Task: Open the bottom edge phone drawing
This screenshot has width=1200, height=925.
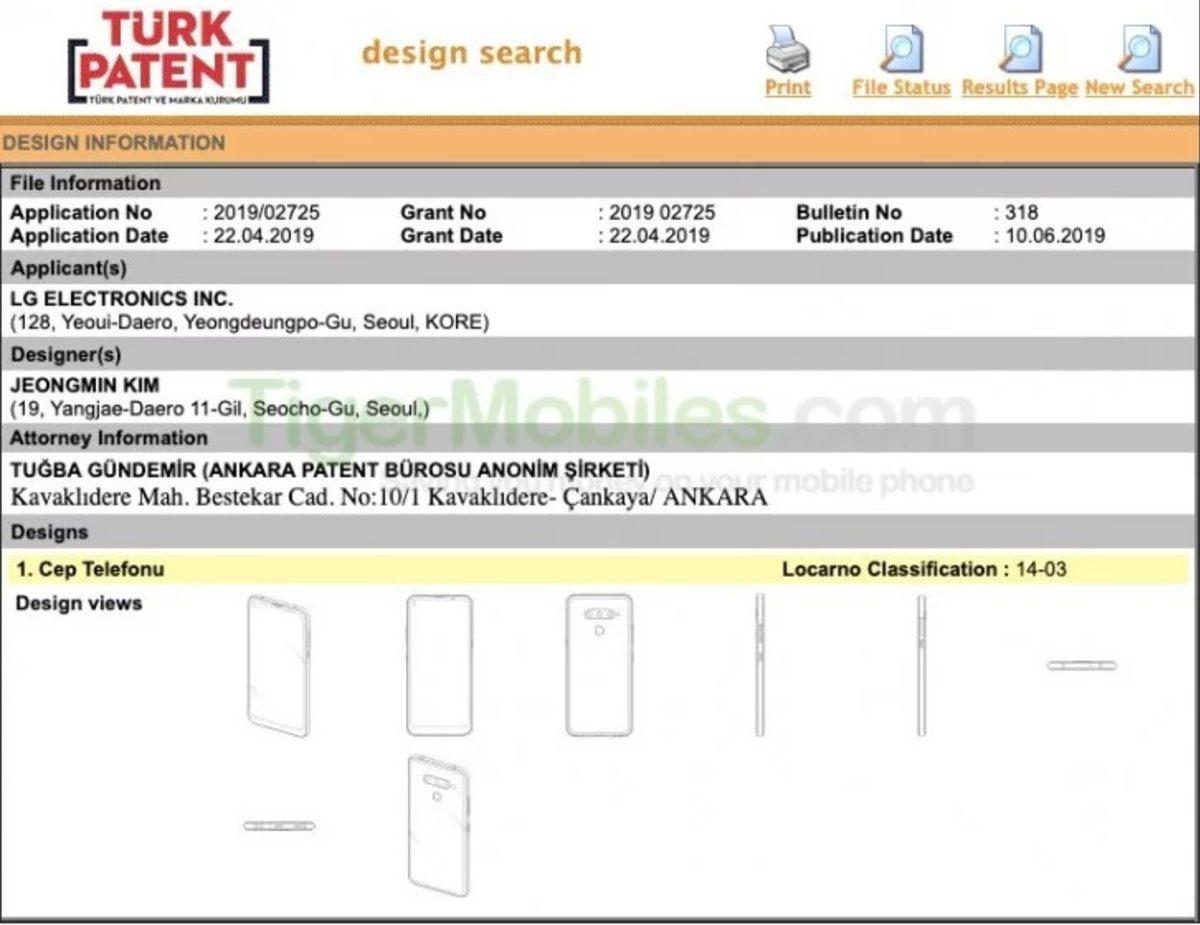Action: click(x=280, y=825)
